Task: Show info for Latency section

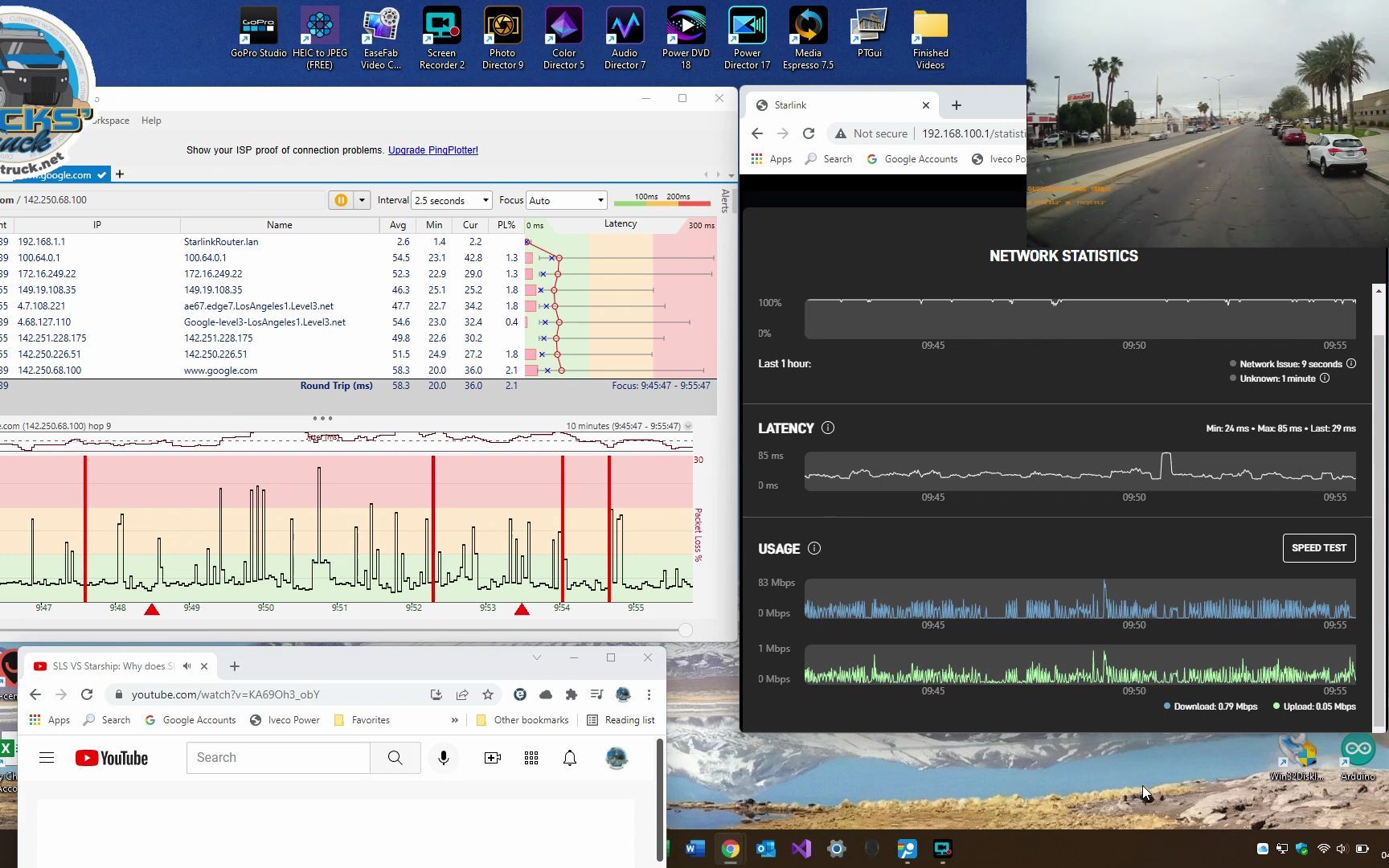Action: tap(828, 428)
